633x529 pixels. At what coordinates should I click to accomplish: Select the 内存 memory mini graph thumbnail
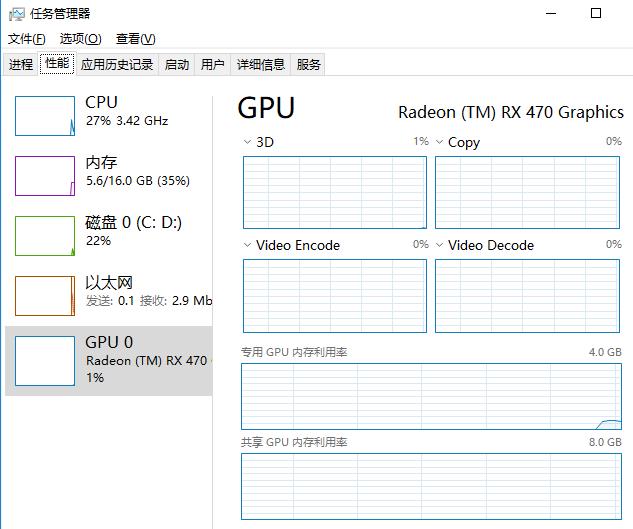tap(45, 176)
